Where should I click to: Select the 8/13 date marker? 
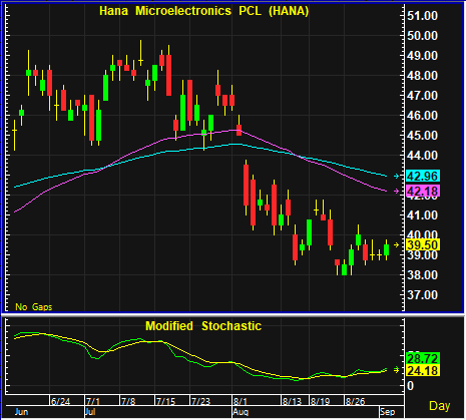tap(292, 401)
